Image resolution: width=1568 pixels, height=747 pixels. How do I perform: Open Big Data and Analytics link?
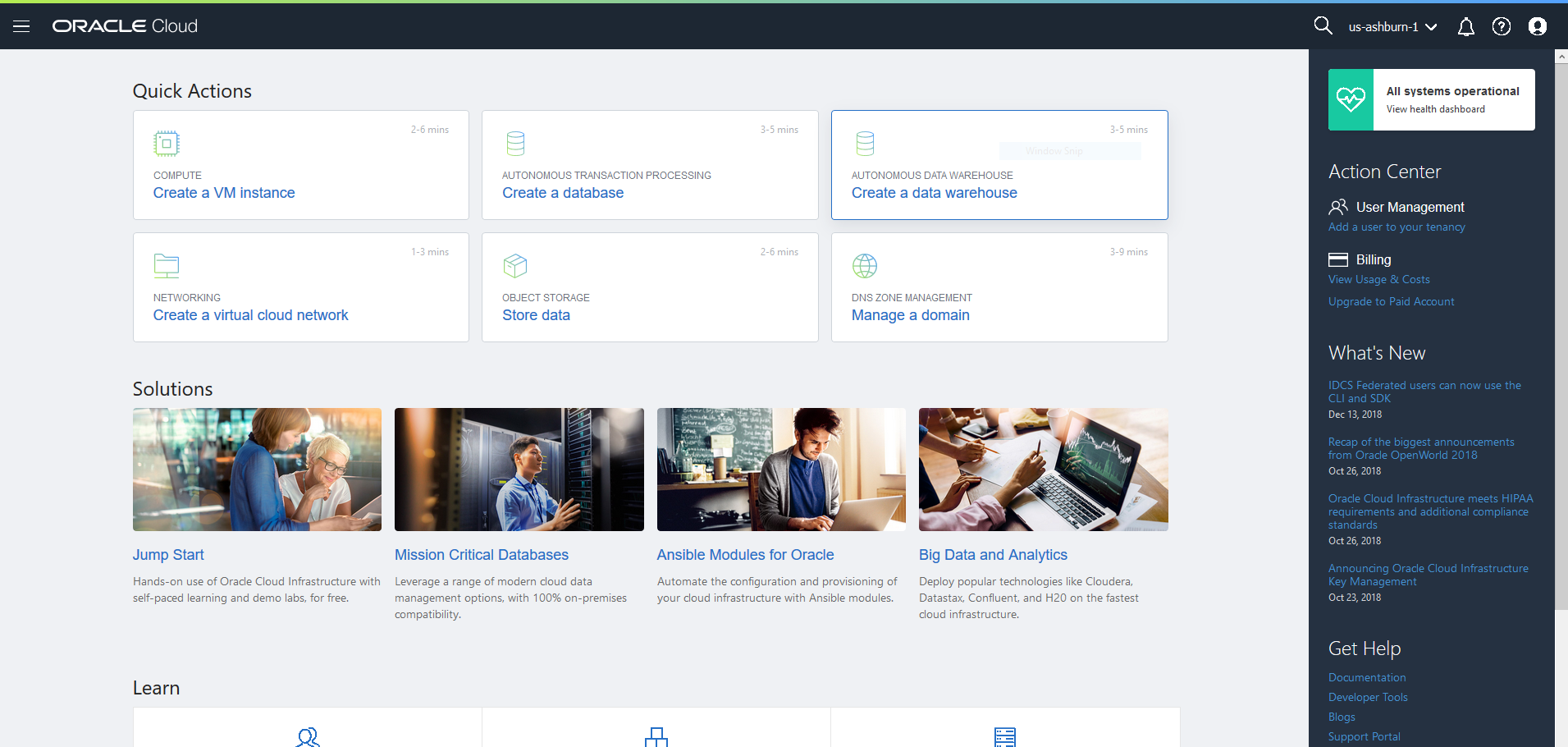(x=993, y=555)
